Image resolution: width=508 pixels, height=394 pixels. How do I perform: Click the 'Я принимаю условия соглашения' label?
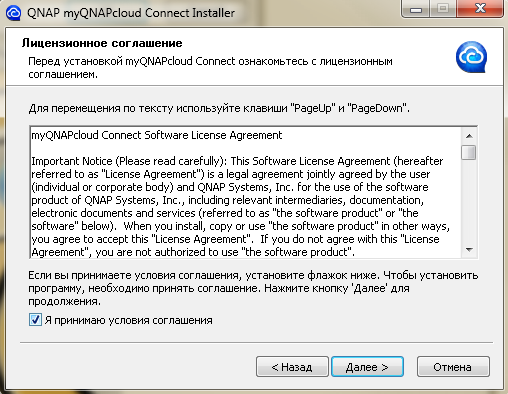[x=129, y=320]
